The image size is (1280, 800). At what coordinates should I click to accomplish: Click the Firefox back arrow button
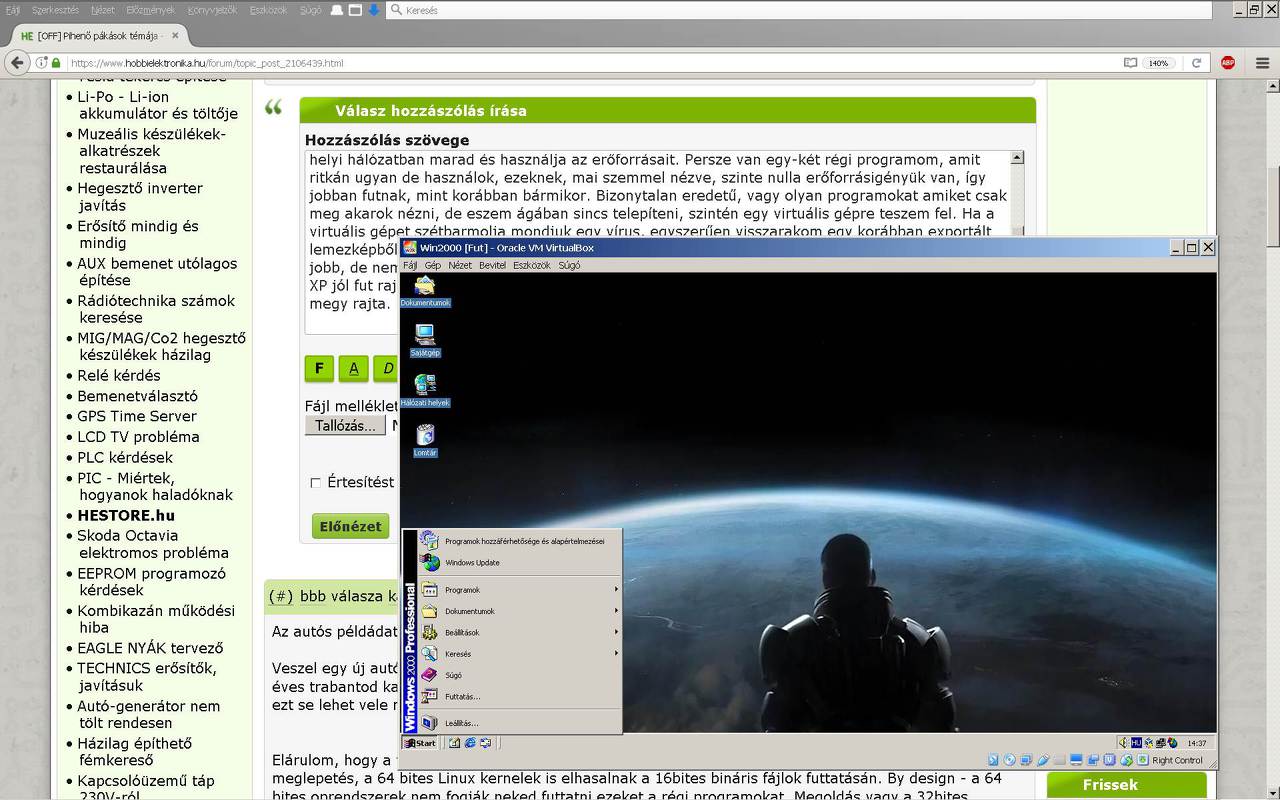click(x=17, y=62)
